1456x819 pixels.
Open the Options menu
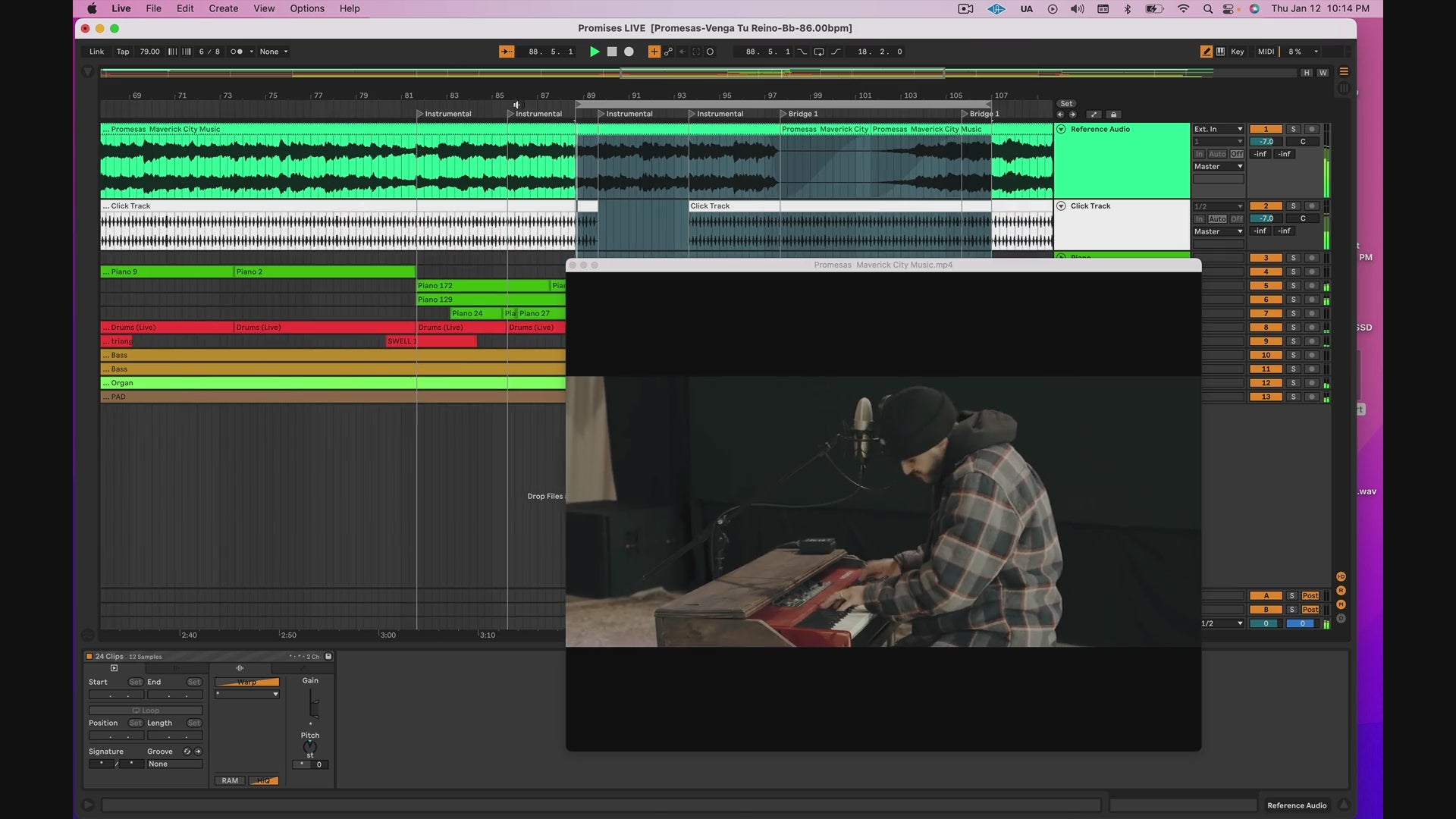[x=306, y=8]
